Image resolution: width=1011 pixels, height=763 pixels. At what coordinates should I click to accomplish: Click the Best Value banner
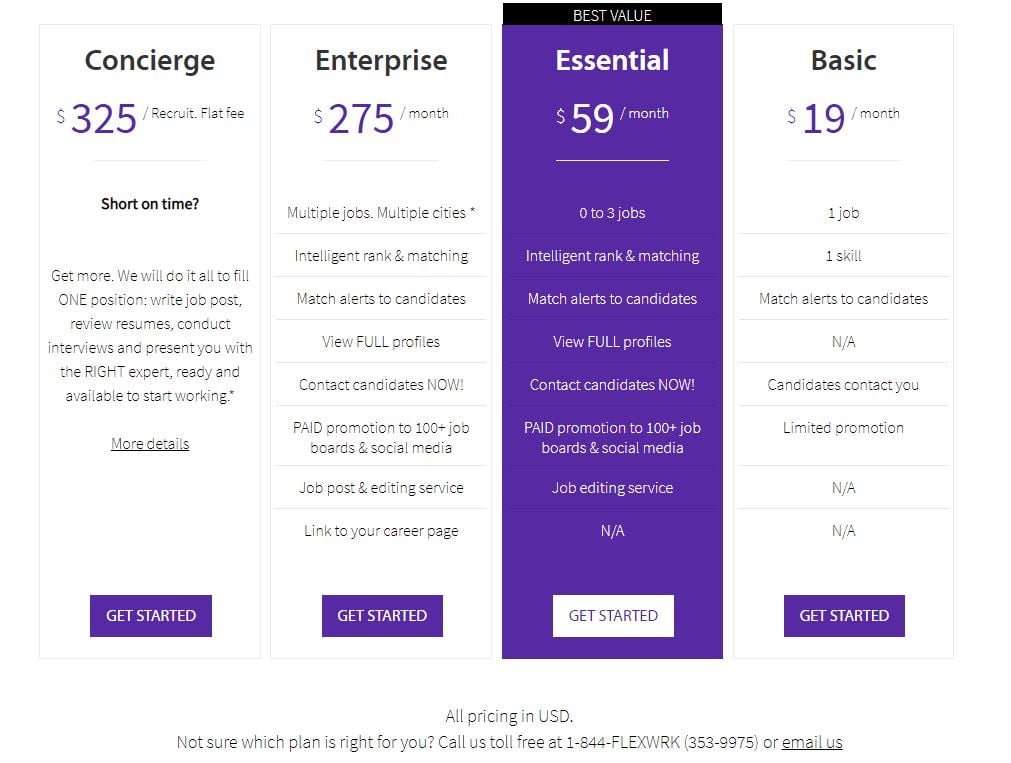[613, 15]
